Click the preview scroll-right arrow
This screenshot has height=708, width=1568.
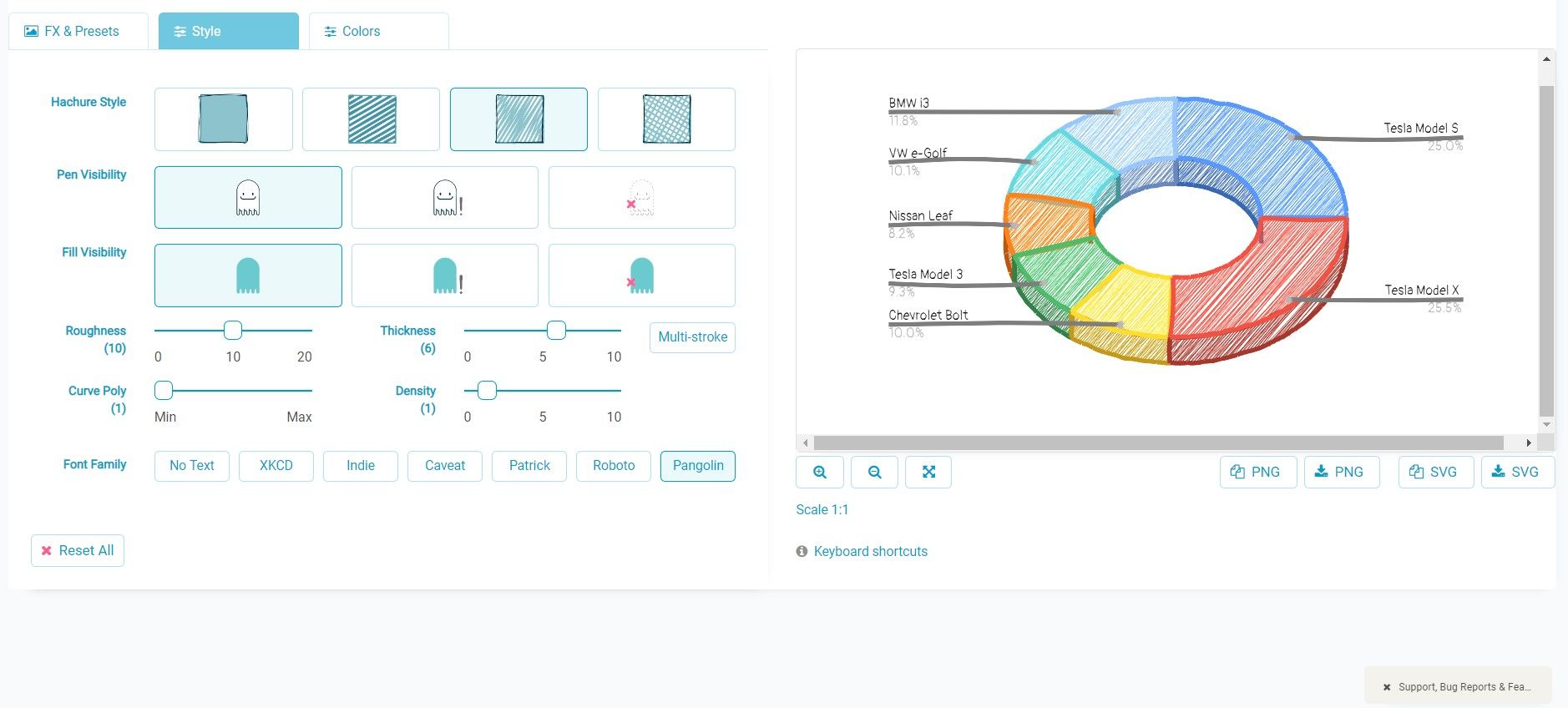click(1529, 442)
